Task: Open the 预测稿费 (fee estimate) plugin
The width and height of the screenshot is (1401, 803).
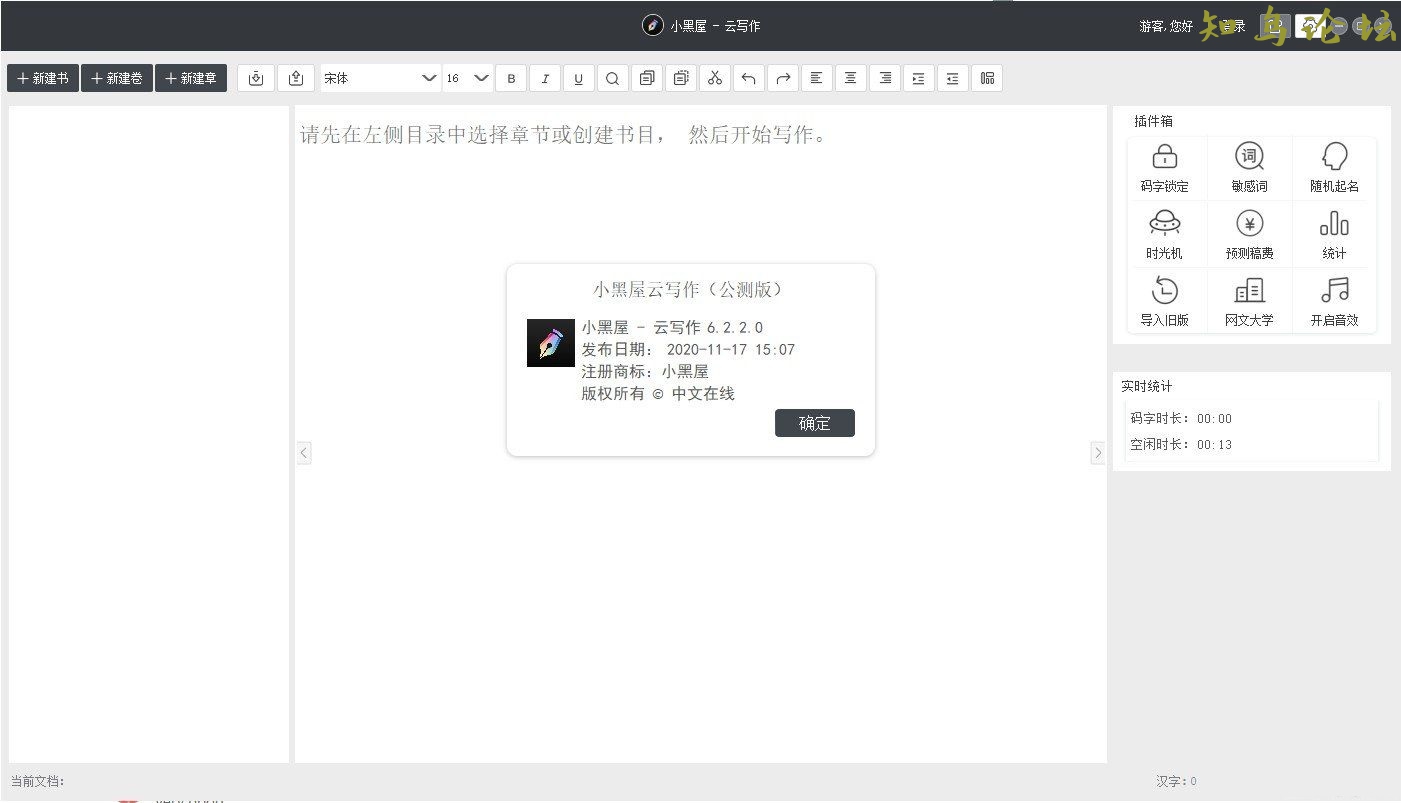Action: click(x=1249, y=235)
